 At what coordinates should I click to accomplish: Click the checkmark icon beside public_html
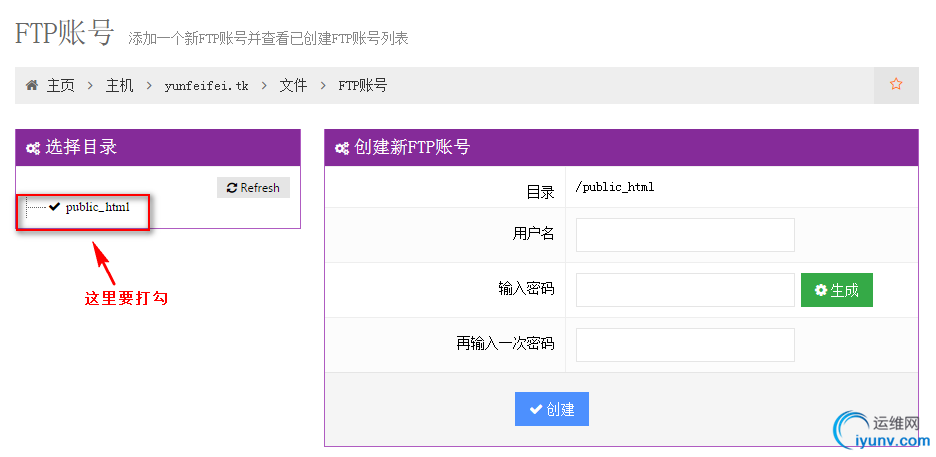tap(54, 206)
